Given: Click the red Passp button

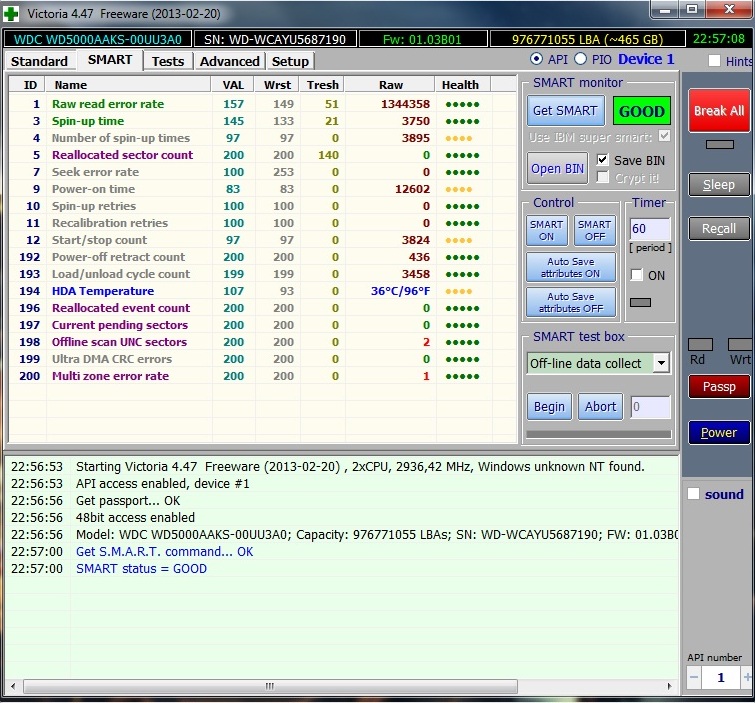Looking at the screenshot, I should pyautogui.click(x=719, y=387).
